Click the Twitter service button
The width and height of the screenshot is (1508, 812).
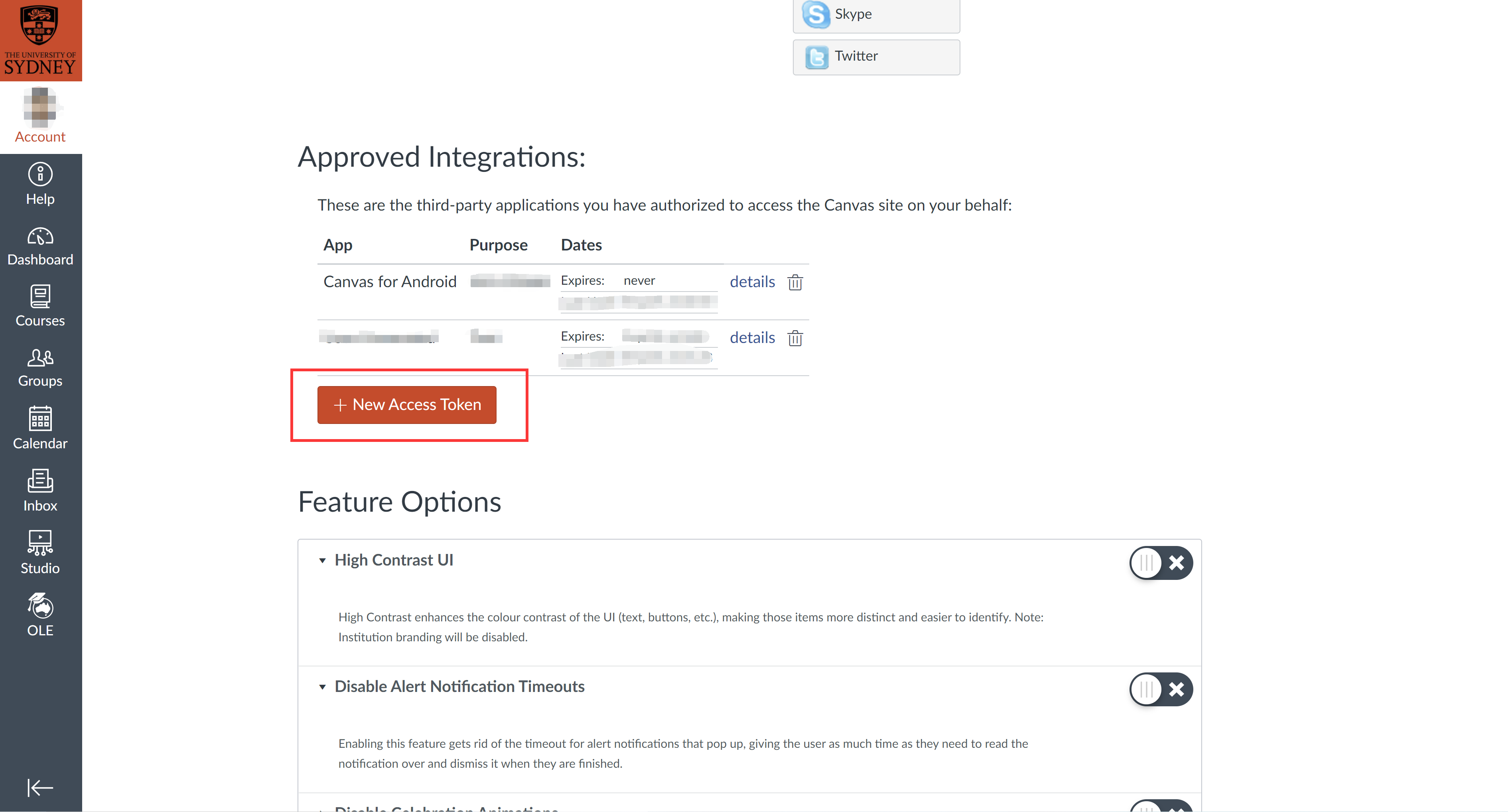[x=876, y=57]
